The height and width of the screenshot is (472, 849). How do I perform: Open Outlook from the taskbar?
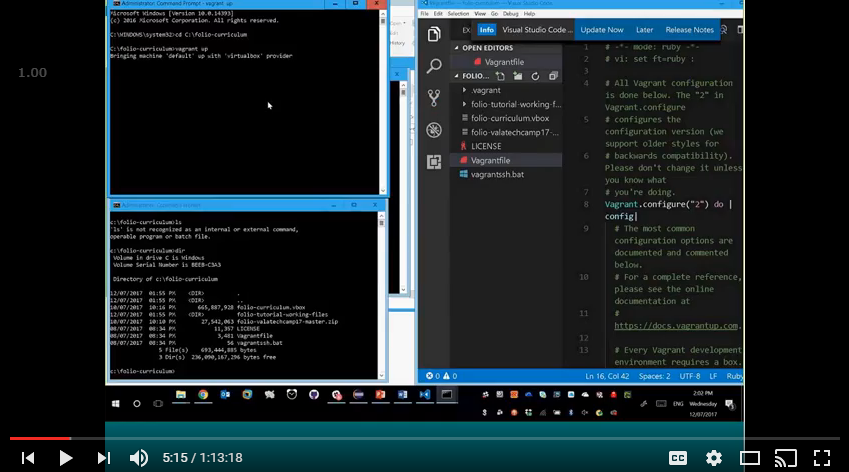click(225, 395)
